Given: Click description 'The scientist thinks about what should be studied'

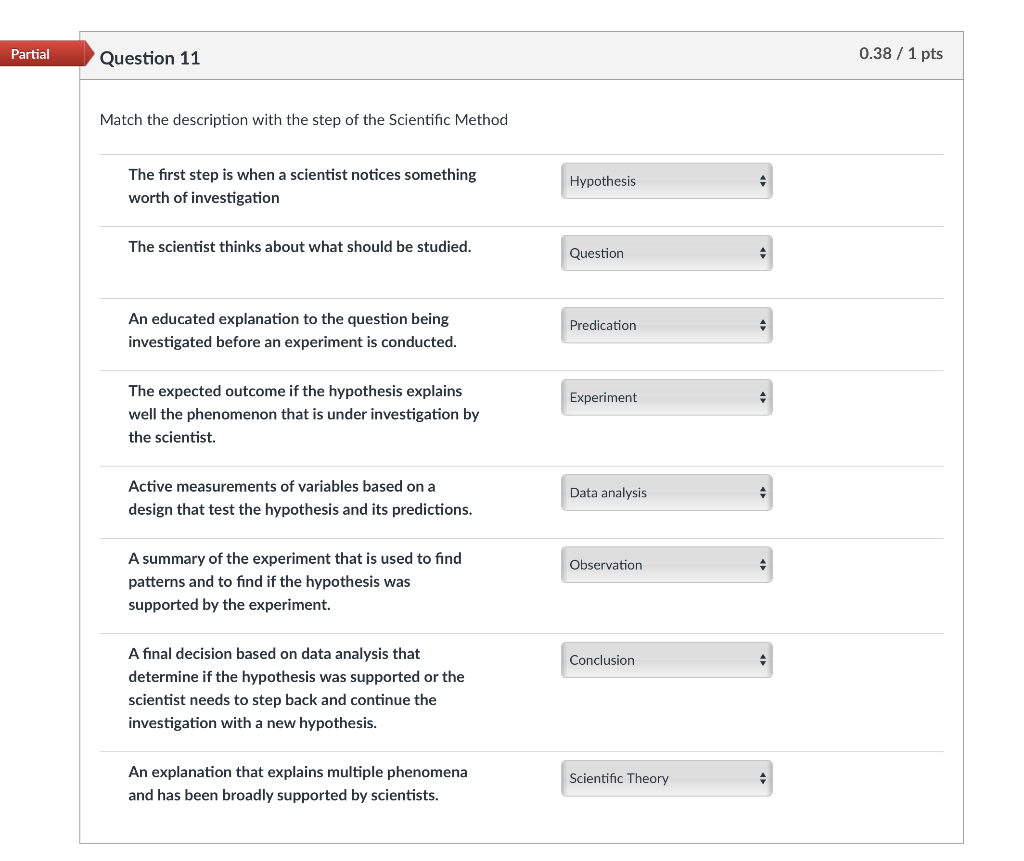Looking at the screenshot, I should pyautogui.click(x=300, y=247).
